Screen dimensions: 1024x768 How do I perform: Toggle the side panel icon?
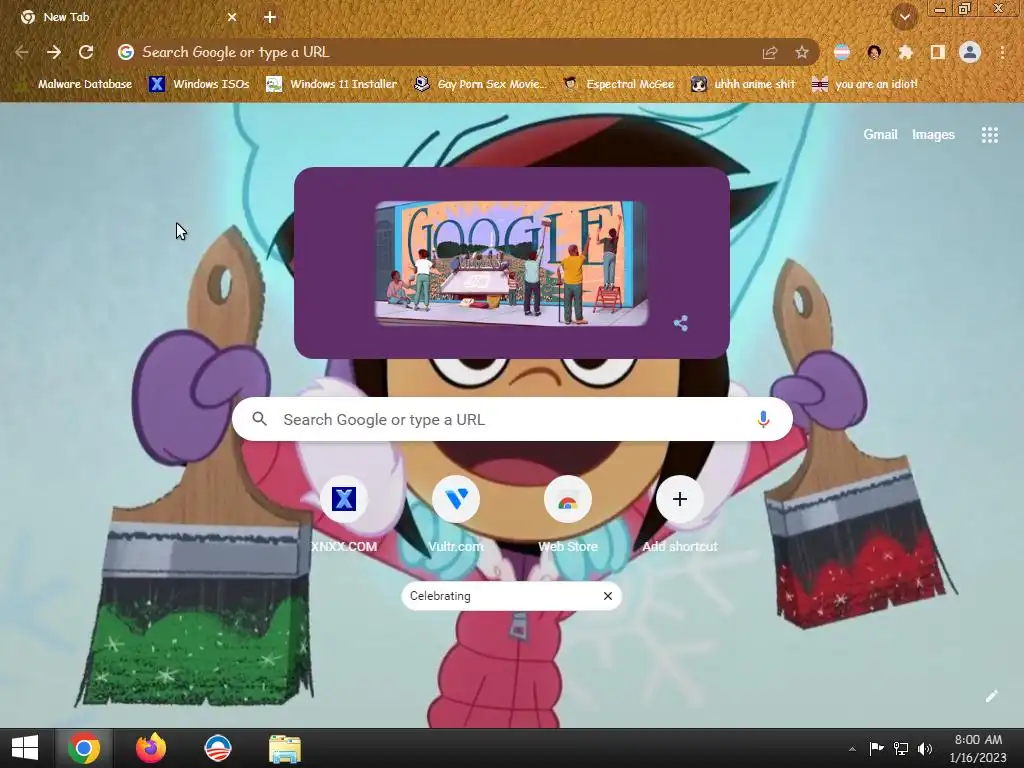[938, 52]
